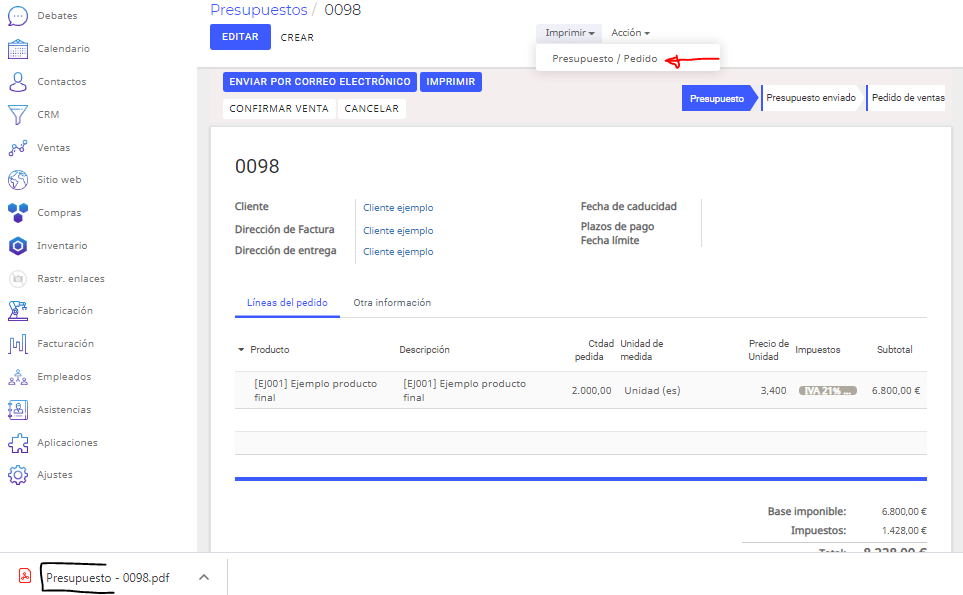Open the Fabricación robot arm icon
Image resolution: width=963 pixels, height=595 pixels.
tap(18, 311)
